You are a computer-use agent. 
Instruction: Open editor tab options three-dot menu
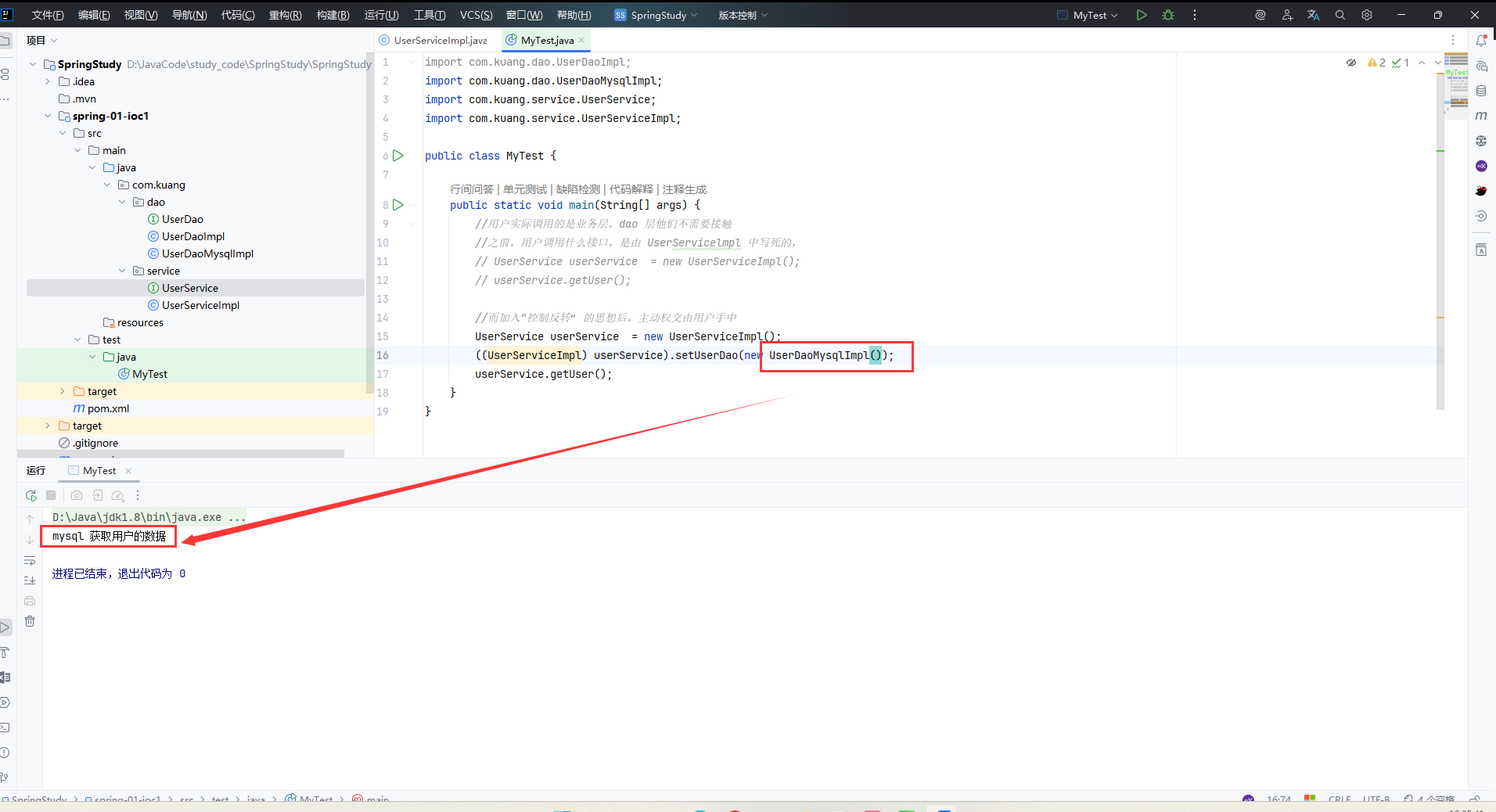click(x=1453, y=40)
